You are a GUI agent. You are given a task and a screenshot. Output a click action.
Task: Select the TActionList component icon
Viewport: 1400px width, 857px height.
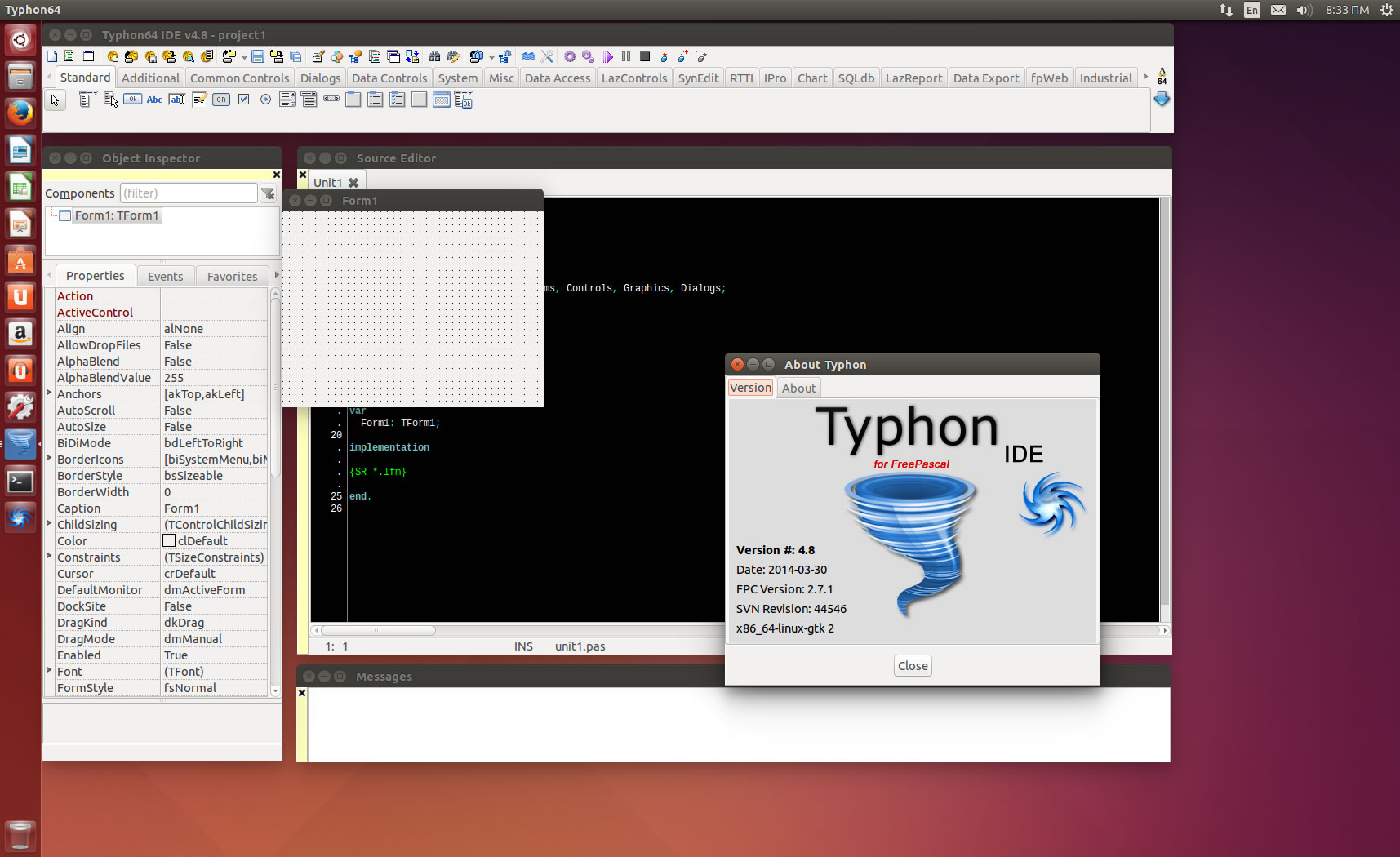[464, 100]
